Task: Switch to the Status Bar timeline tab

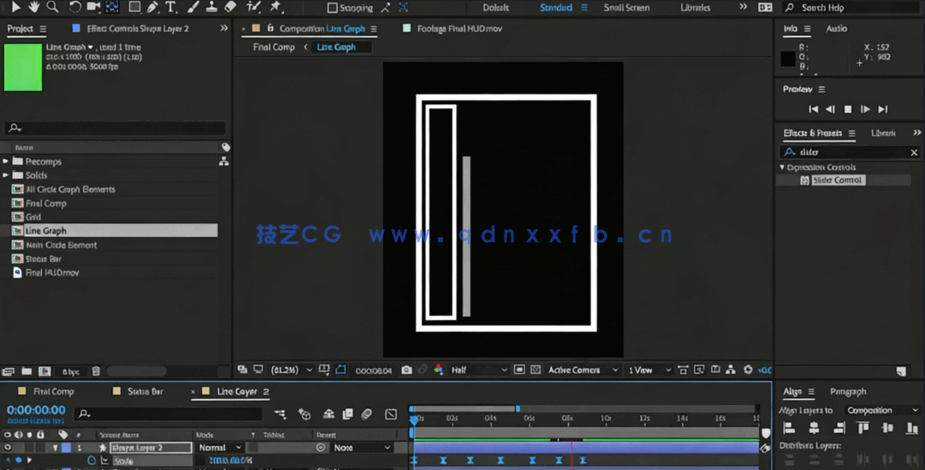Action: coord(144,392)
